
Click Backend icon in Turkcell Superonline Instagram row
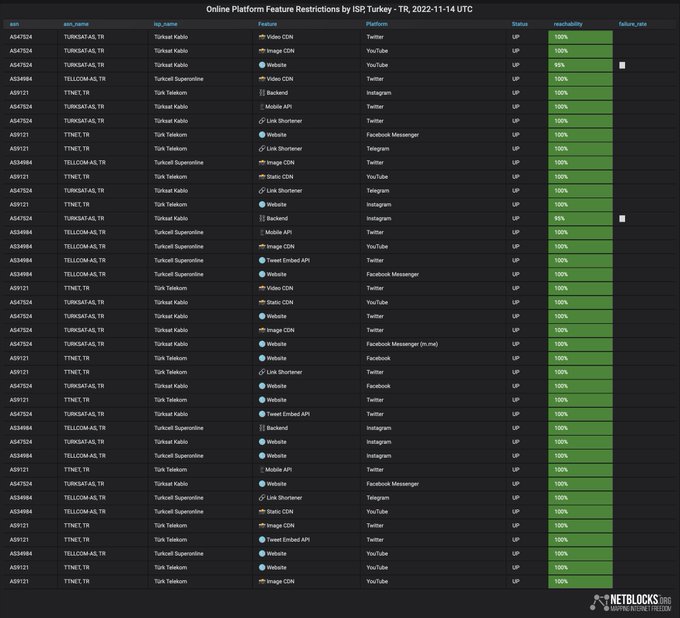click(x=262, y=428)
